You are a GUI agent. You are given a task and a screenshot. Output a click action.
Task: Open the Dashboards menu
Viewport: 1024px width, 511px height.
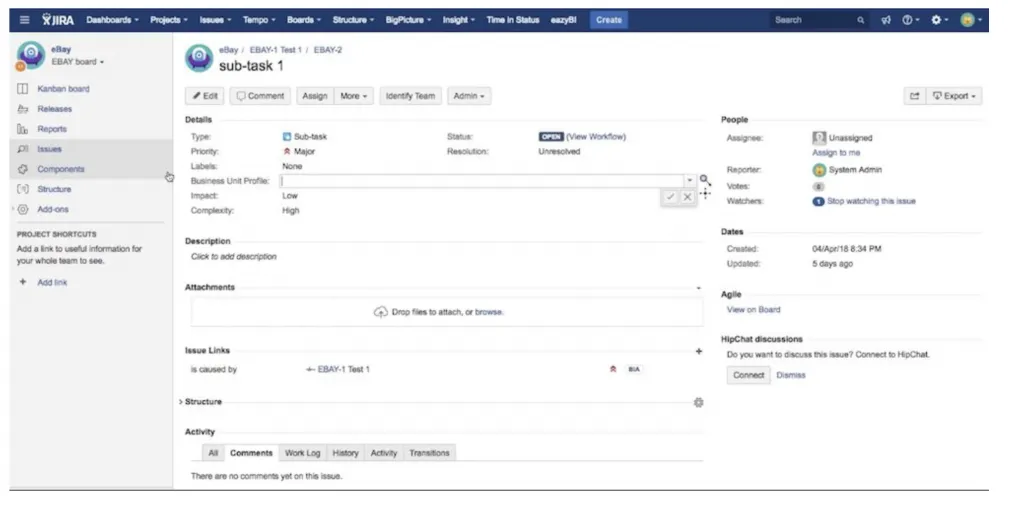click(112, 20)
